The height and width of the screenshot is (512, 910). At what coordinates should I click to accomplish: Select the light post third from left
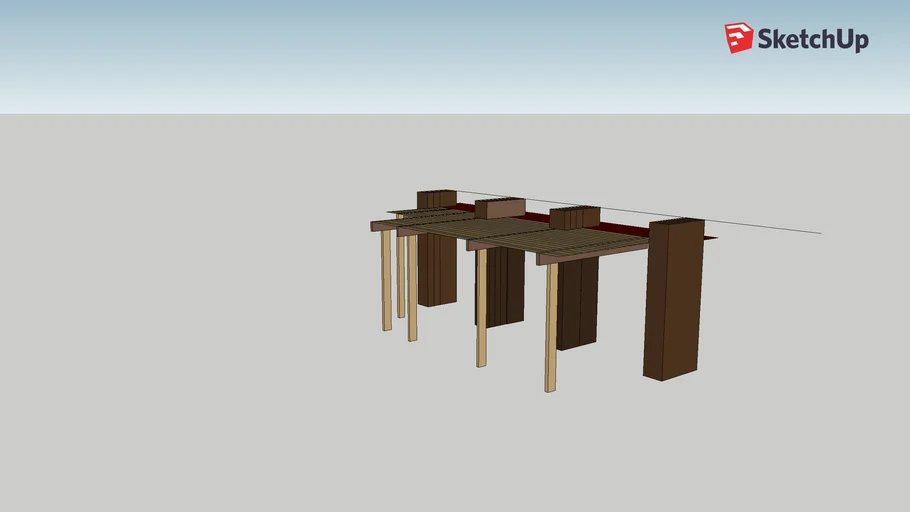tap(412, 290)
